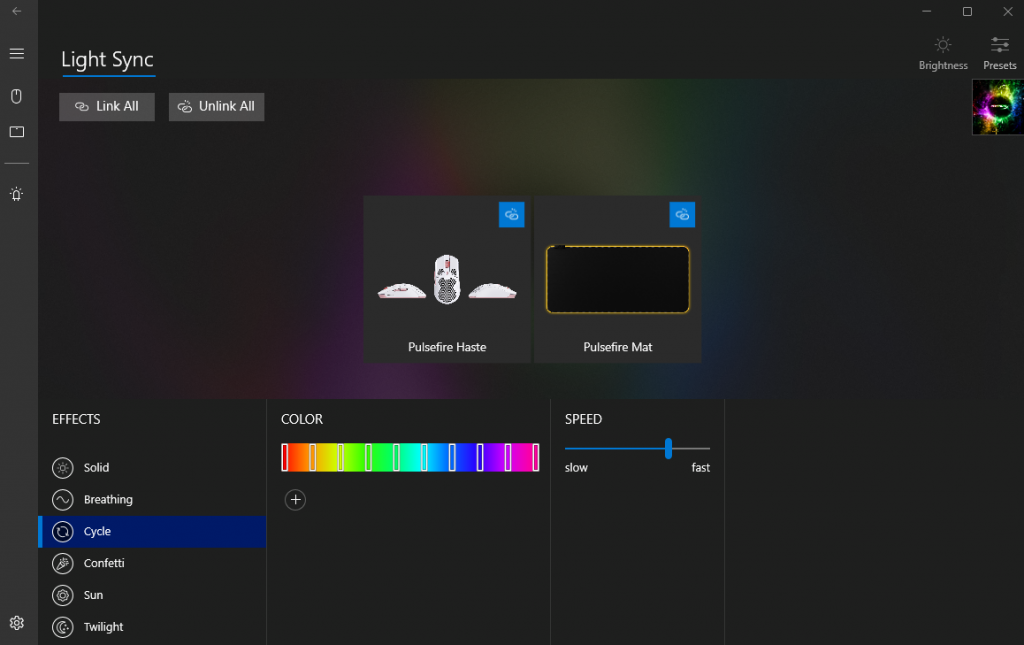Choose the Confetti effect
Screen dimensions: 1024x645
103,563
